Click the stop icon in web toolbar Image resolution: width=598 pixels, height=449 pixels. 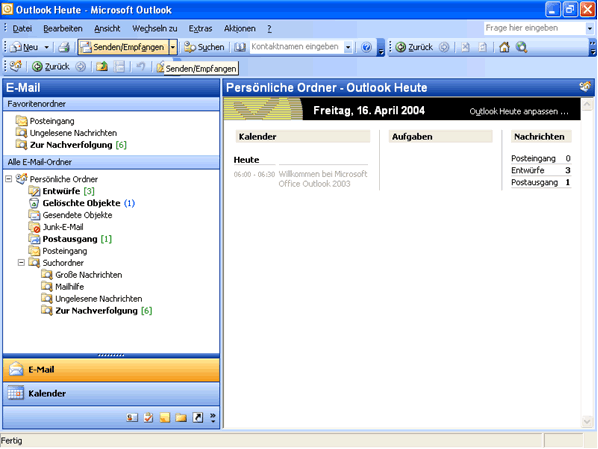pyautogui.click(x=465, y=47)
